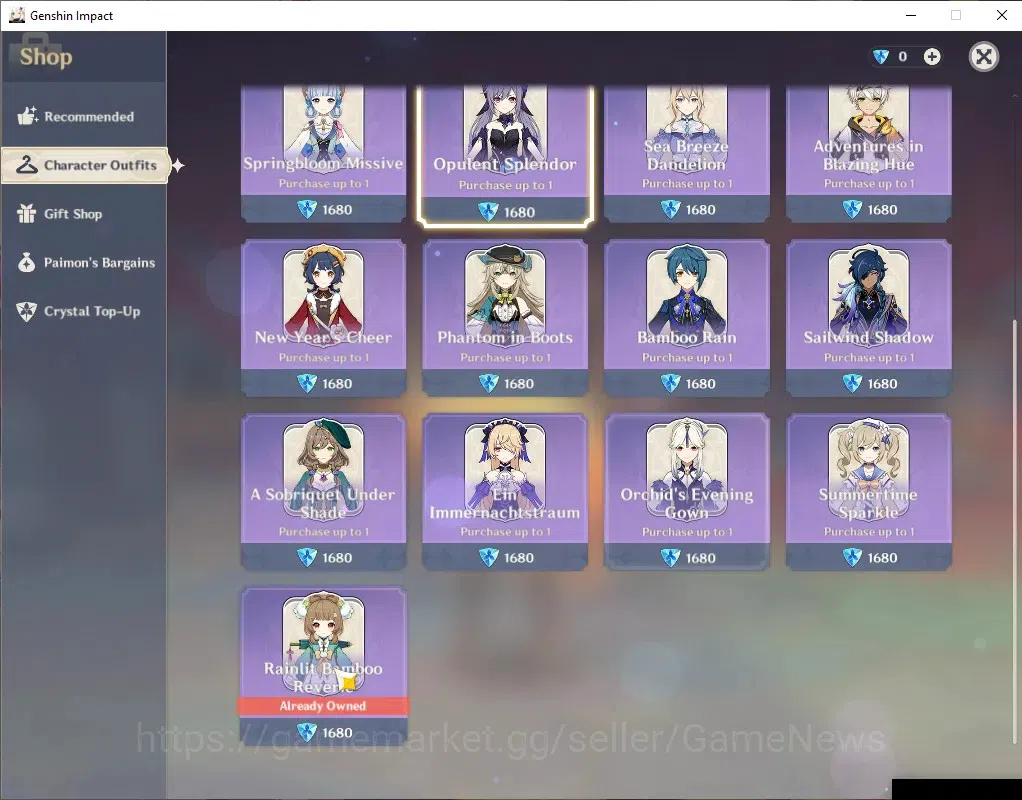Click the Genesis Crystal balance icon
This screenshot has height=800, width=1022.
881,57
